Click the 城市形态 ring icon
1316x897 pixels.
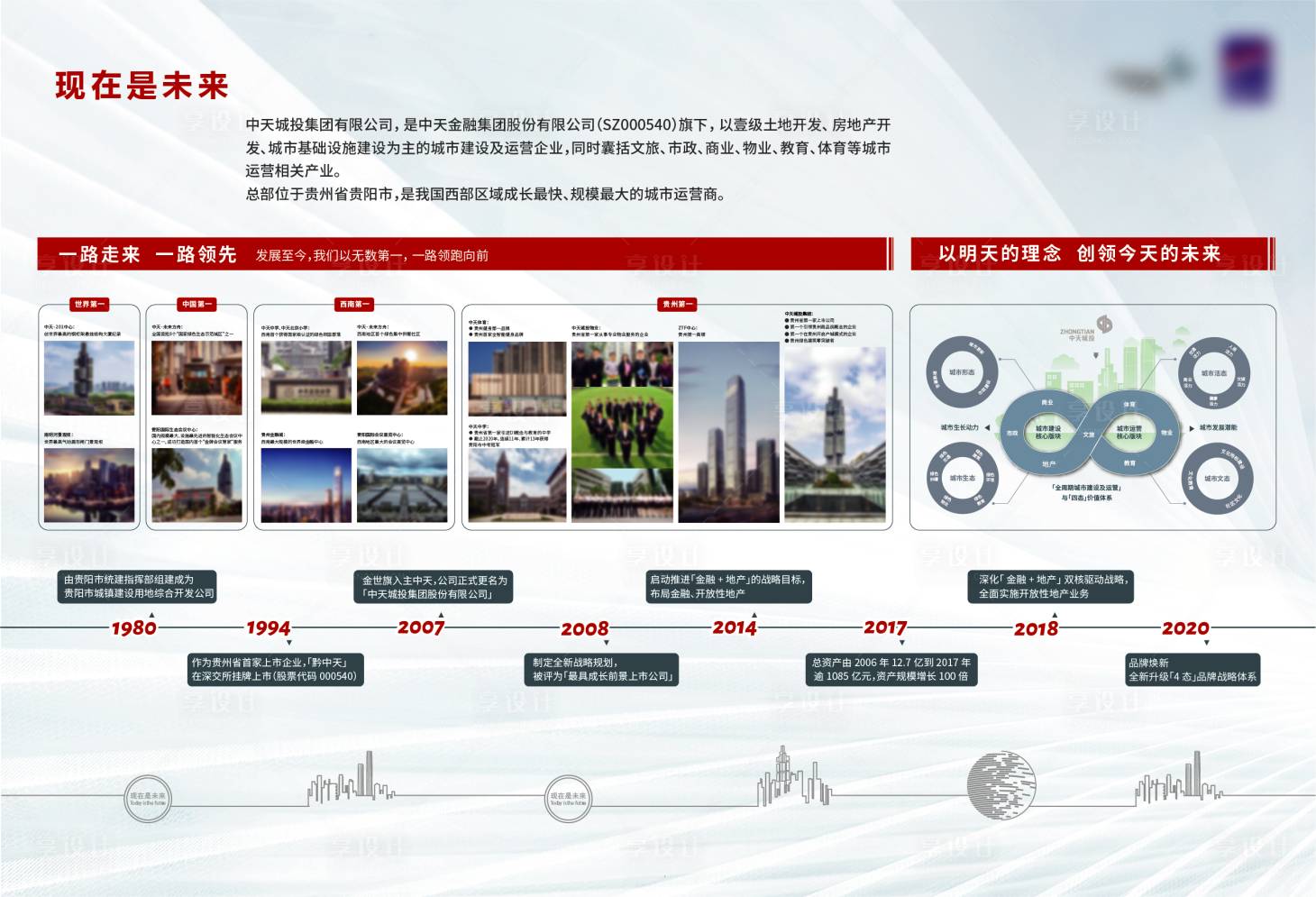(962, 372)
